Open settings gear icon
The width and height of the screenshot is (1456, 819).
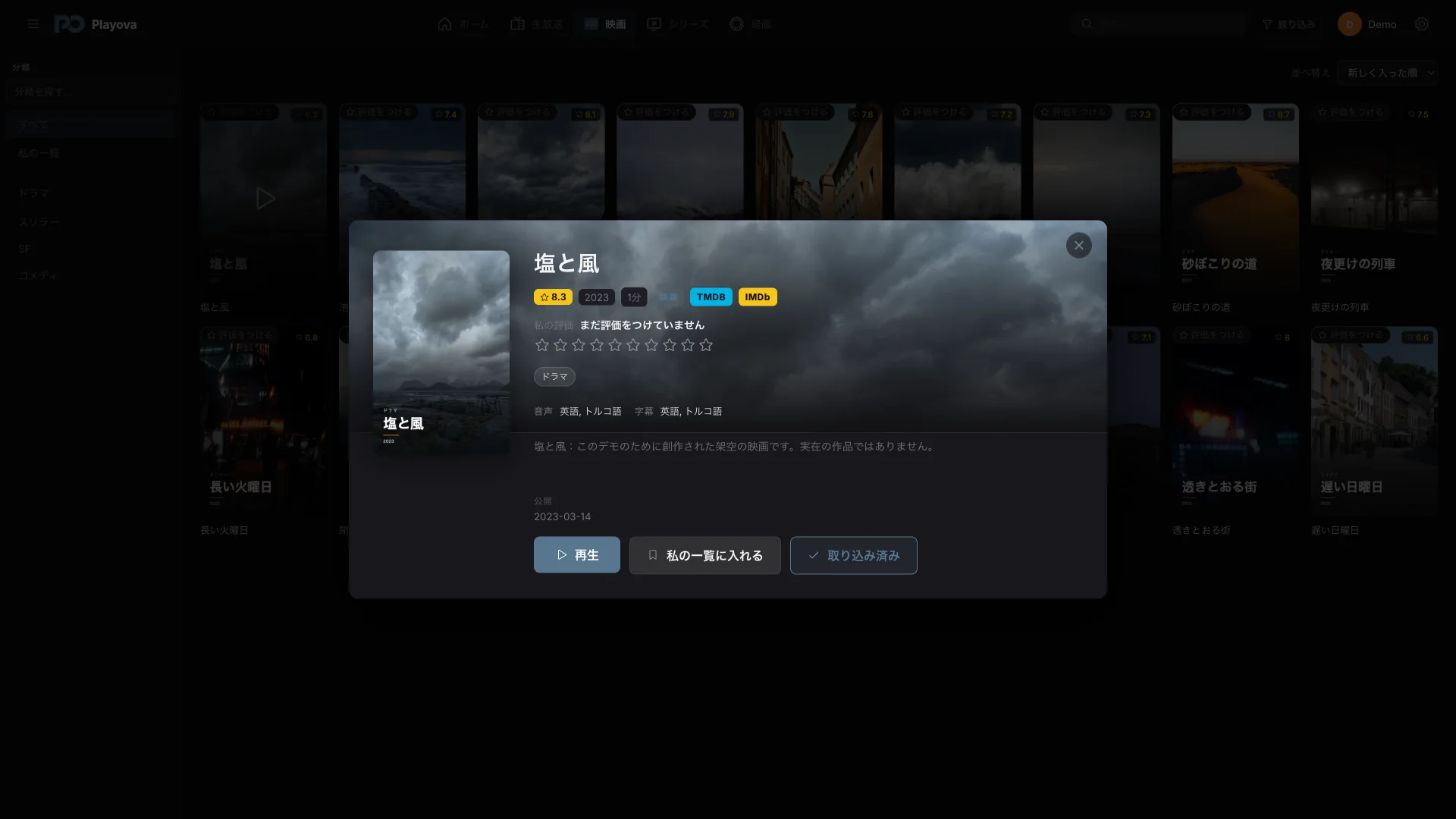tap(1422, 24)
